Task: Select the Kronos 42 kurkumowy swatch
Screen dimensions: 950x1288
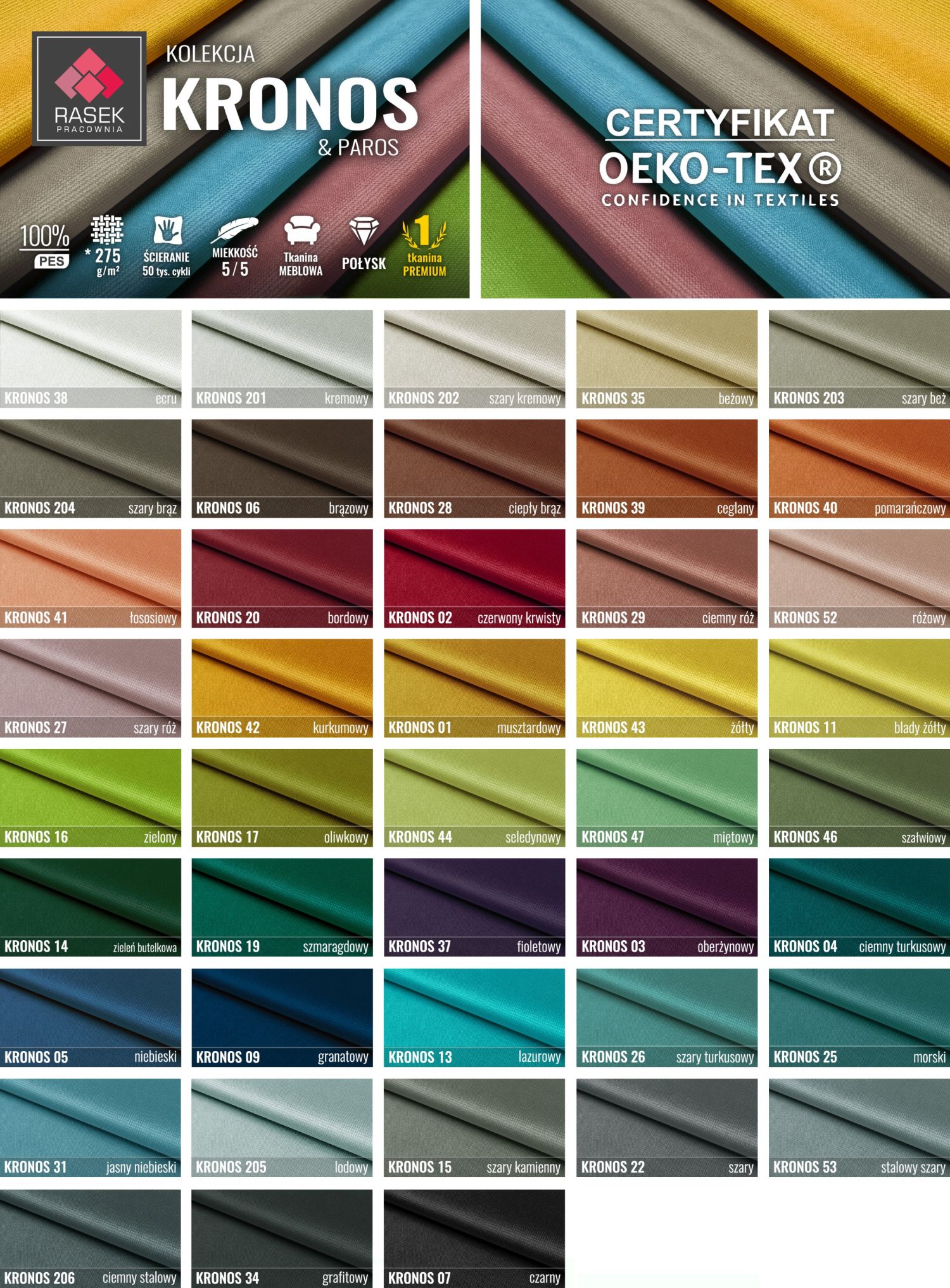Action: click(x=282, y=688)
